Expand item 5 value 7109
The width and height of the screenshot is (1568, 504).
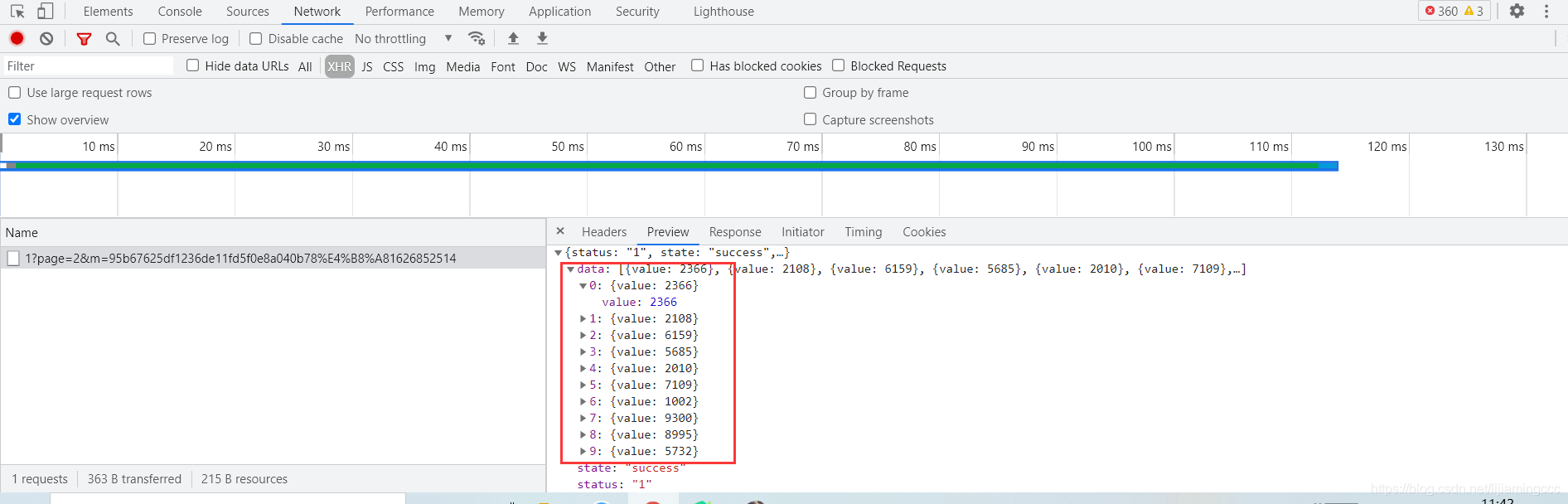pyautogui.click(x=583, y=385)
